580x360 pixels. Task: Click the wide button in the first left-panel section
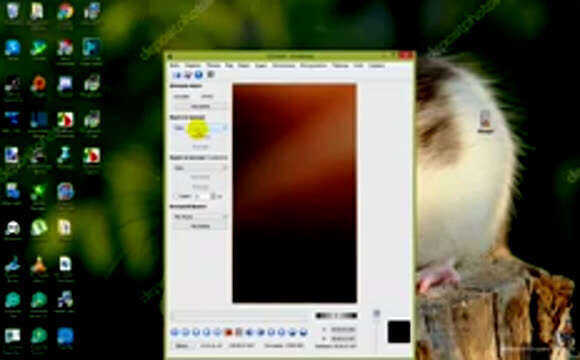pyautogui.click(x=200, y=107)
